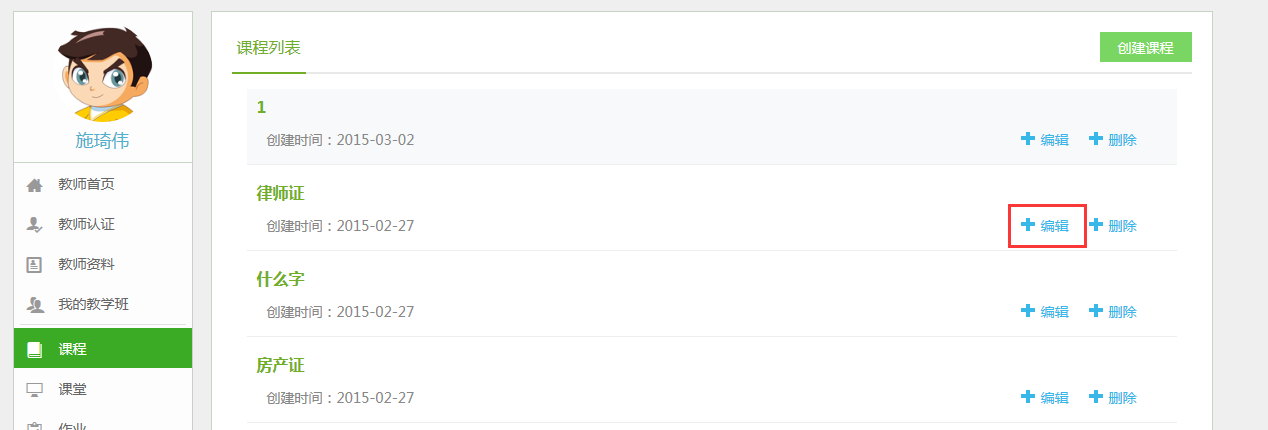1268x430 pixels.
Task: Click the plus icon before 编辑 for 律师证
Action: (x=1027, y=225)
